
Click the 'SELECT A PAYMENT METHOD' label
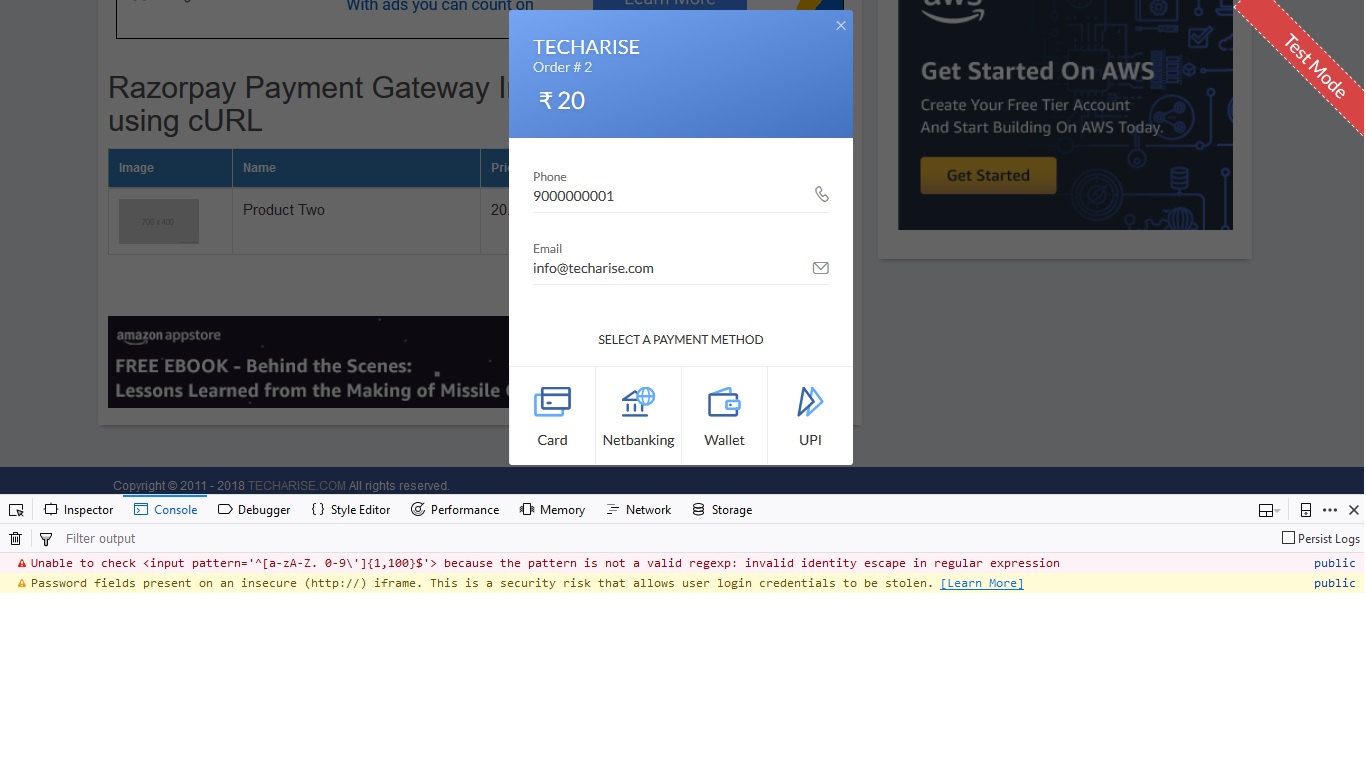(681, 340)
